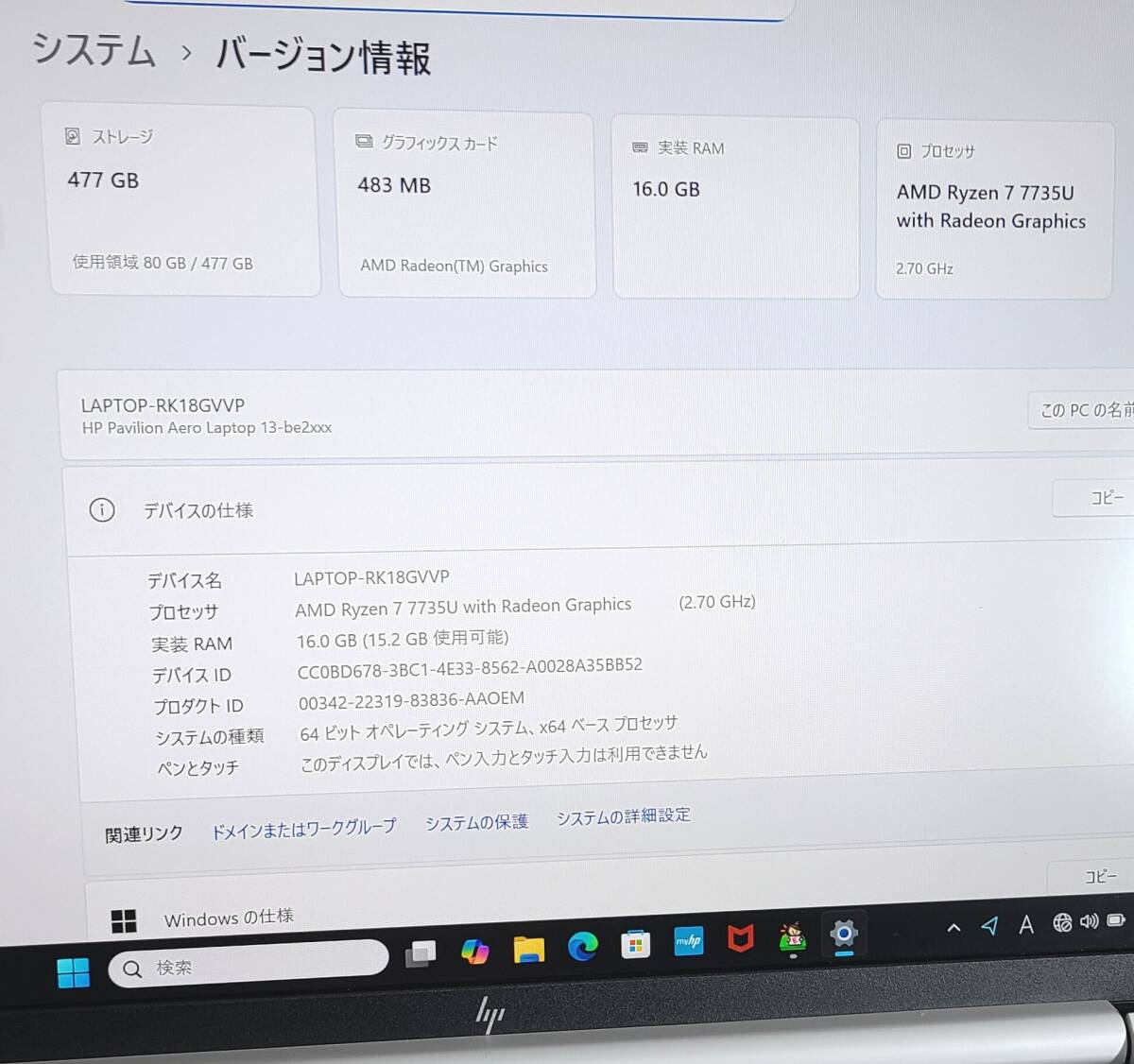Switch the IME input mode 'A'
1134x1064 pixels.
(1026, 924)
